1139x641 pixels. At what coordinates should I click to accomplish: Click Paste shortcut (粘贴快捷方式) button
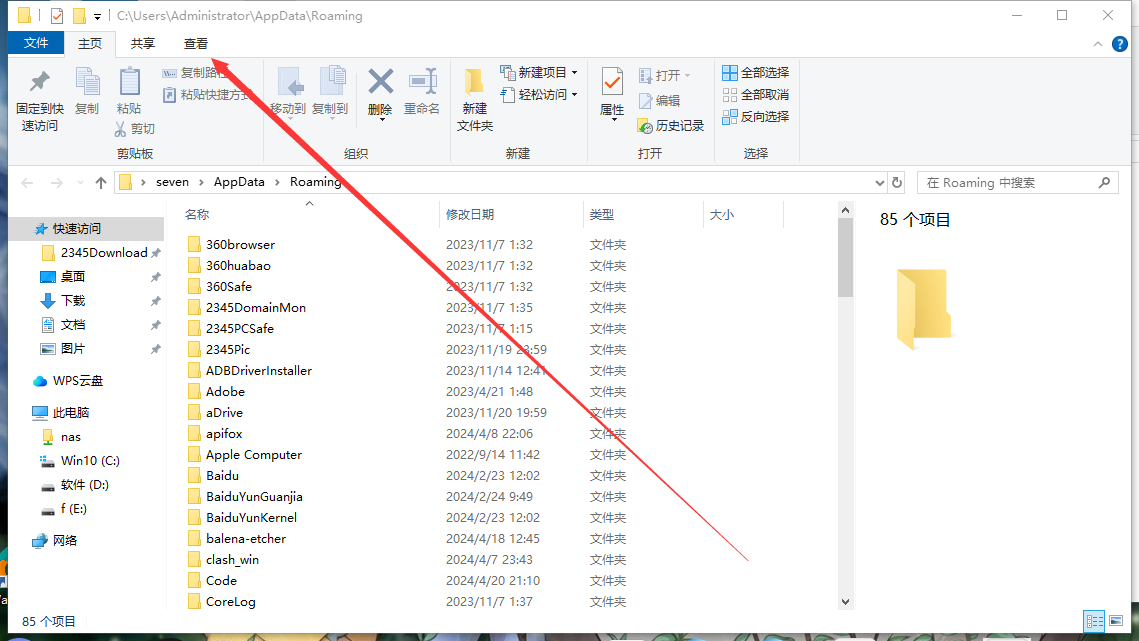click(207, 94)
